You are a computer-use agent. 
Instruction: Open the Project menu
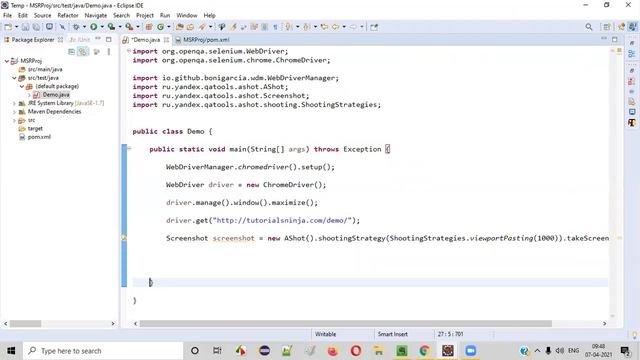click(x=144, y=15)
